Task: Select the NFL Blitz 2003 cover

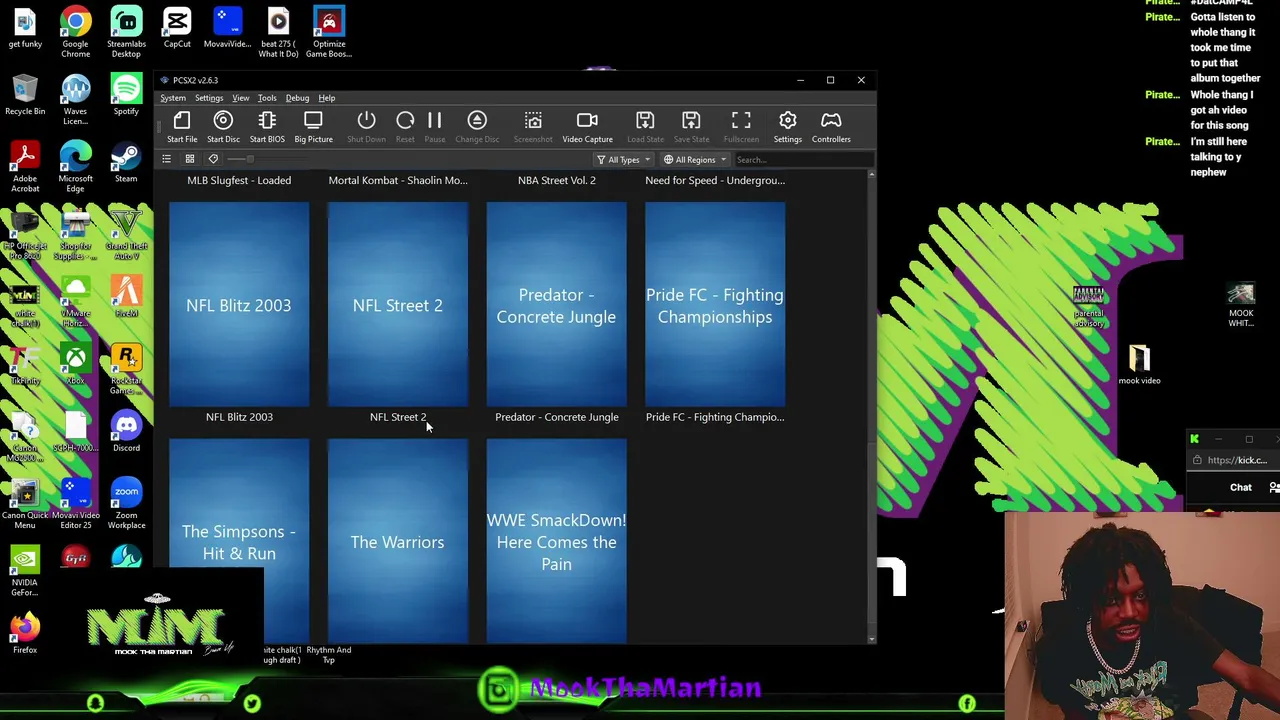Action: (239, 305)
